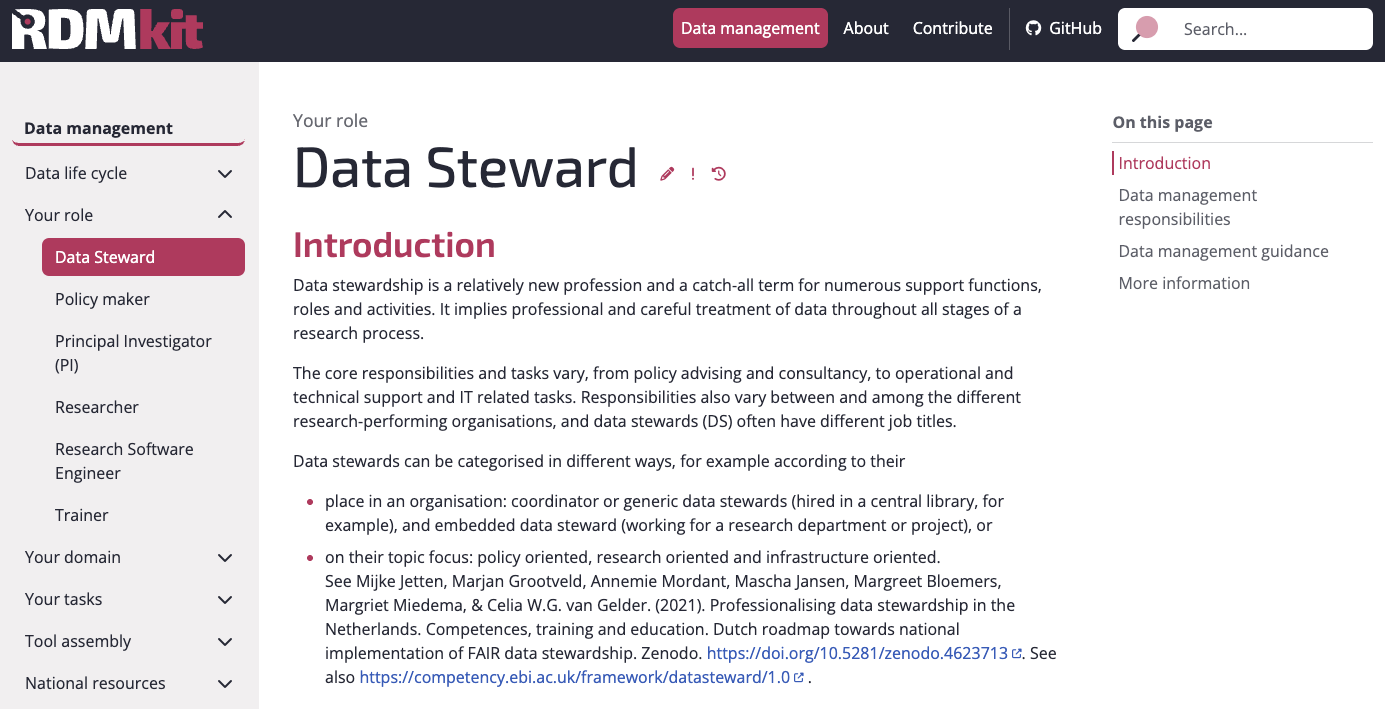Image resolution: width=1385 pixels, height=709 pixels.
Task: Switch to the About page
Action: coord(865,28)
